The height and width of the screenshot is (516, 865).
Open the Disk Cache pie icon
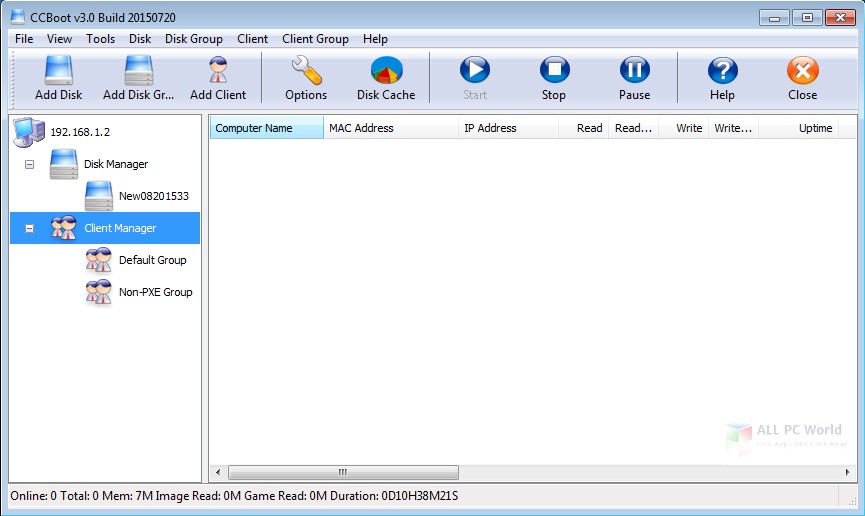(386, 71)
